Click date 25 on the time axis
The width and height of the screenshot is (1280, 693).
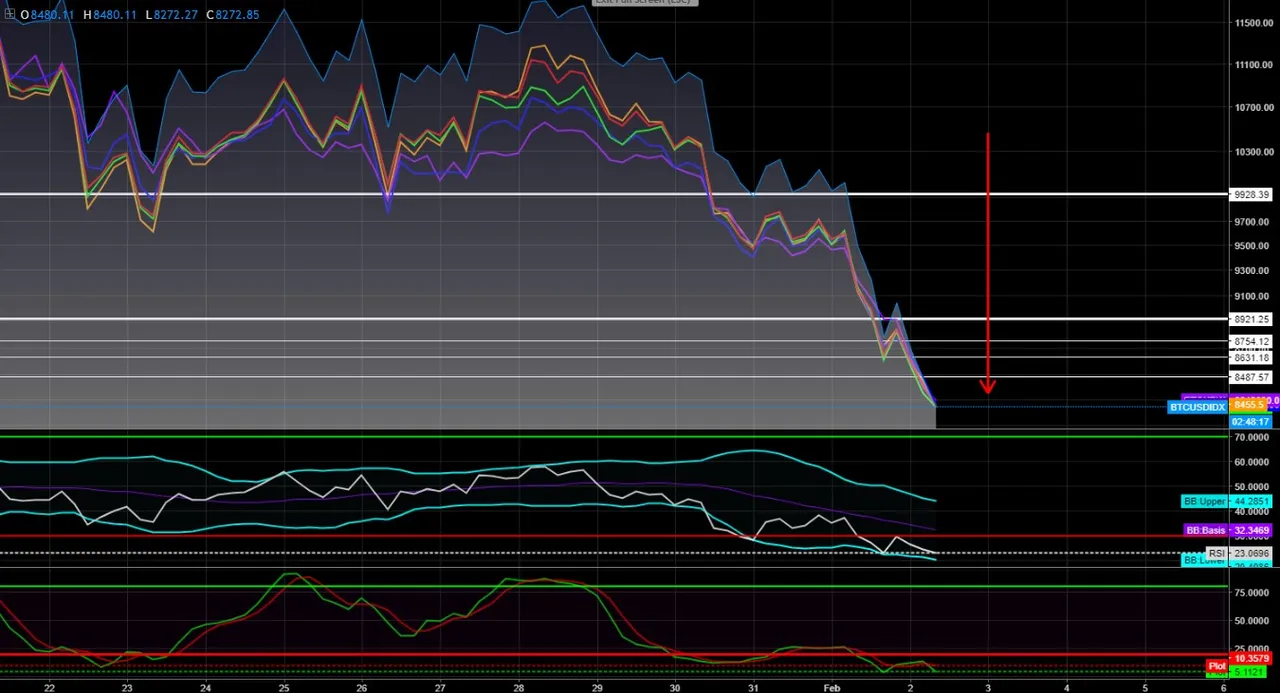(284, 687)
